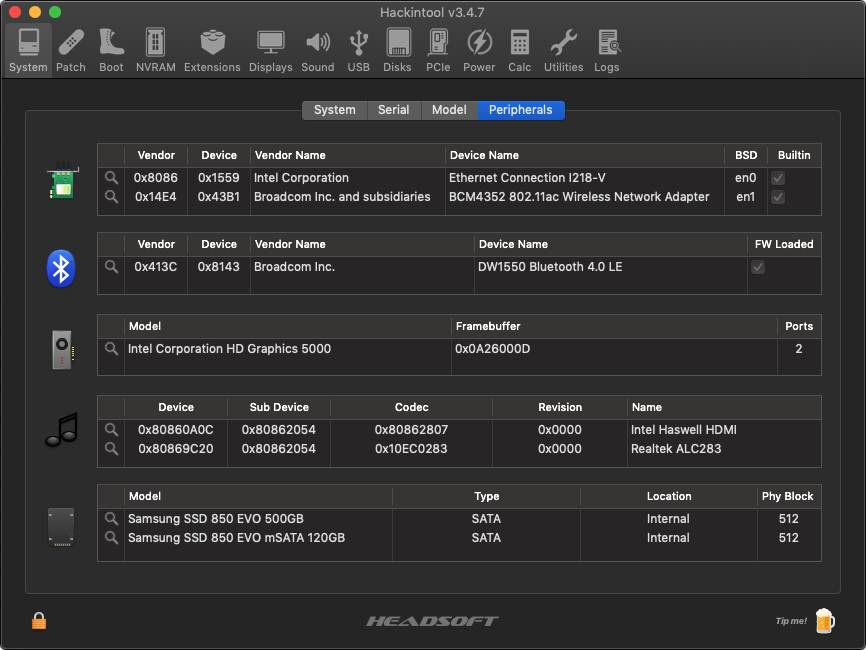Open the Calc section

pyautogui.click(x=520, y=51)
